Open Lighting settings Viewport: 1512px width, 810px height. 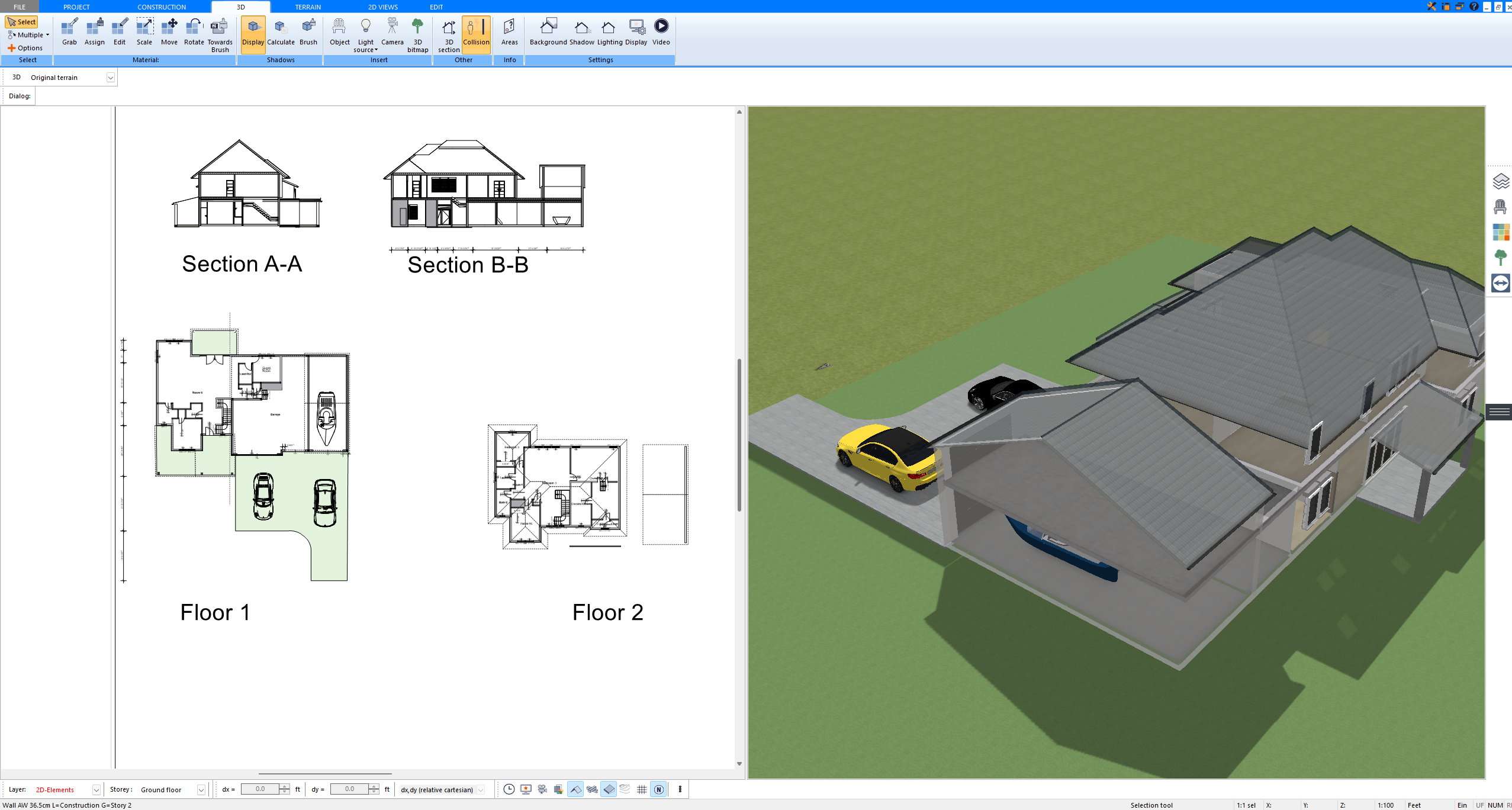610,32
